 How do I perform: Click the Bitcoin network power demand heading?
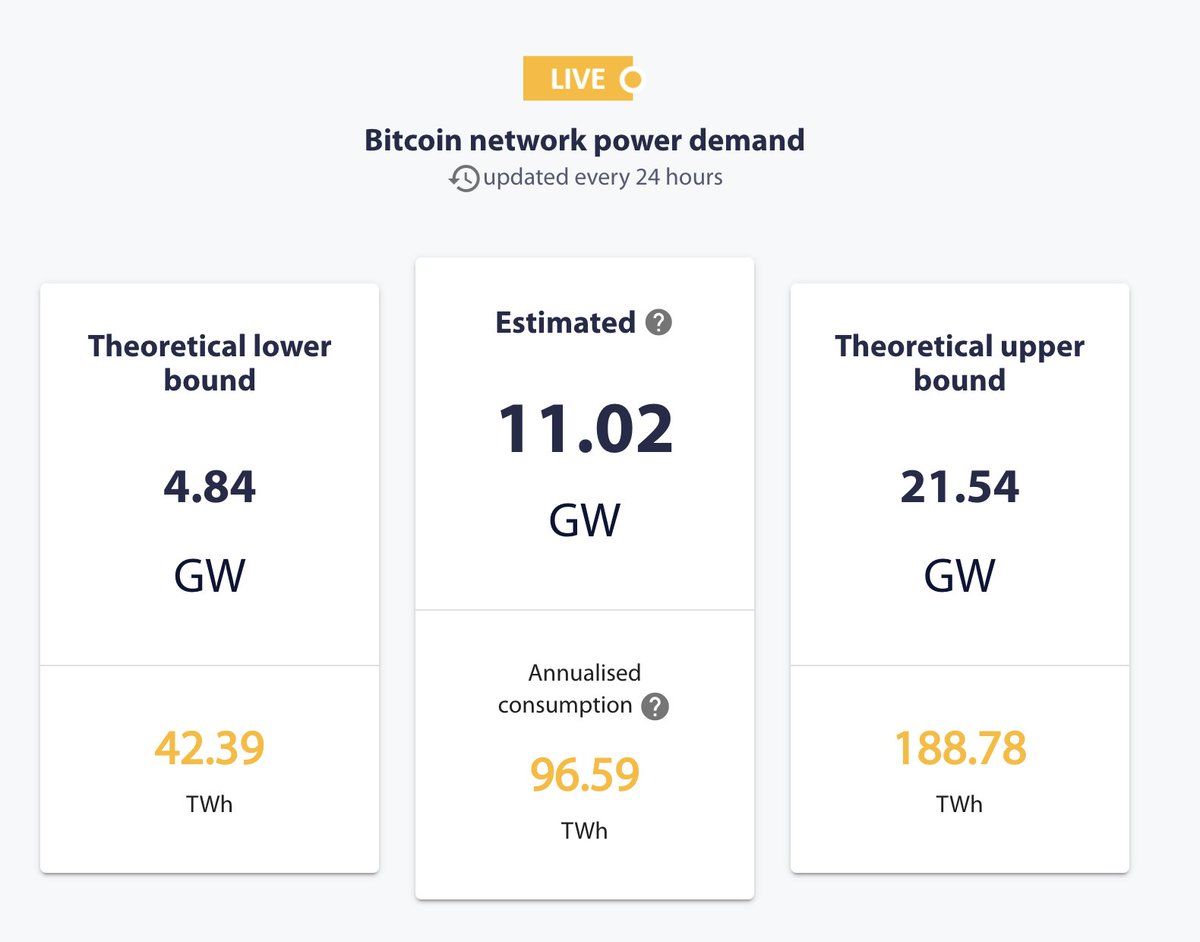pos(584,140)
